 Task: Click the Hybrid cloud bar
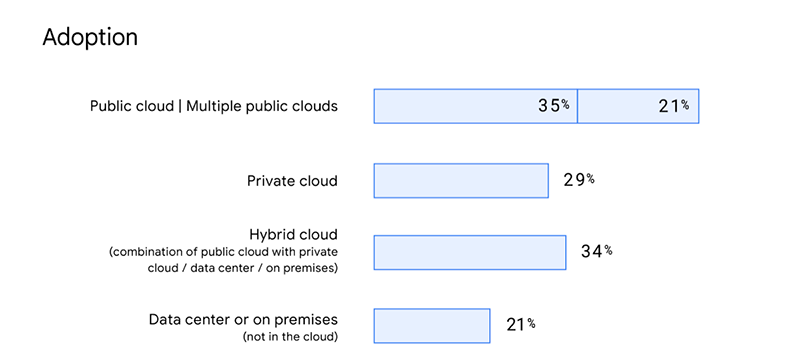point(470,252)
